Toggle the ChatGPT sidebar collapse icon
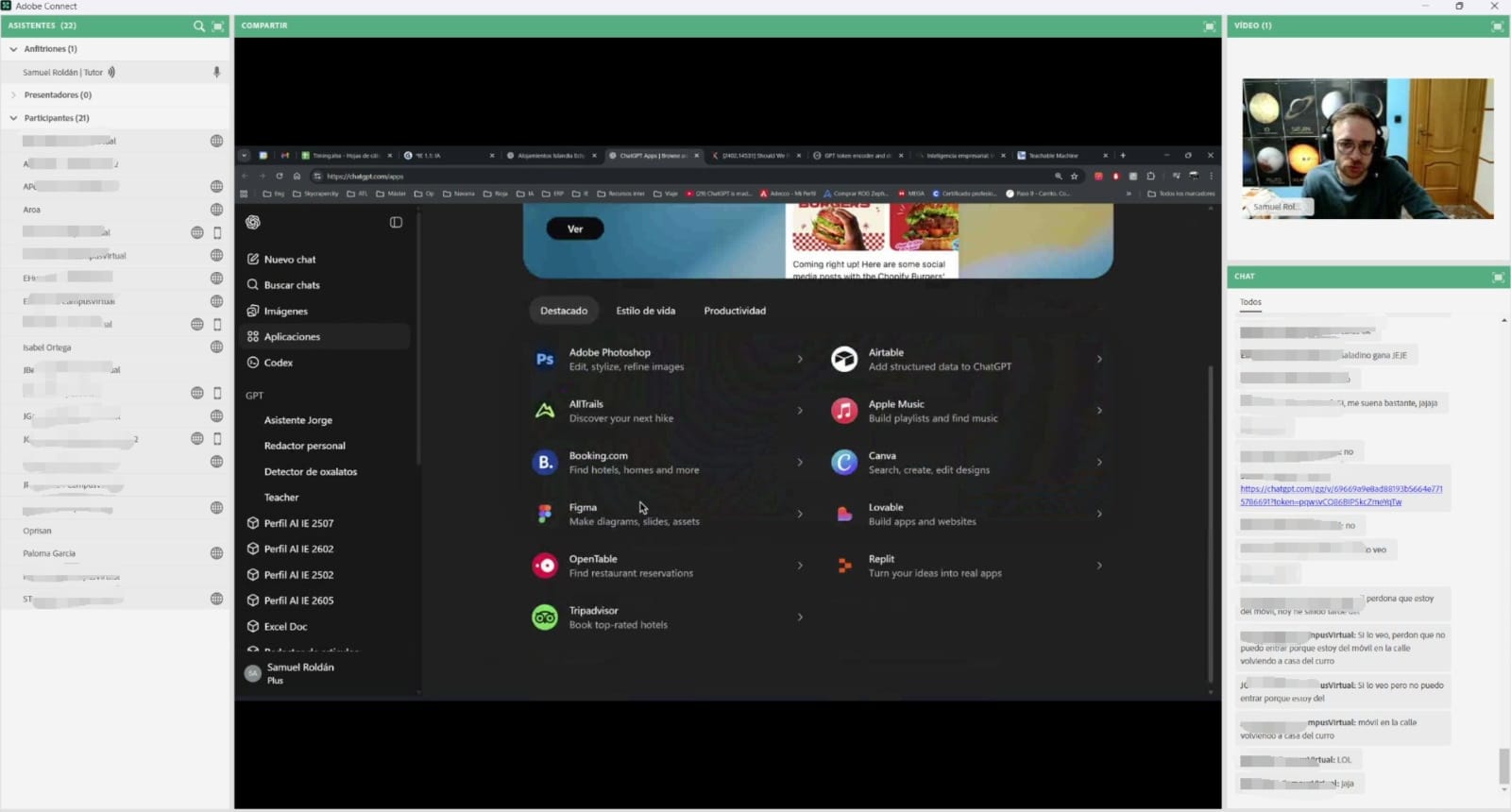1511x812 pixels. coord(396,223)
